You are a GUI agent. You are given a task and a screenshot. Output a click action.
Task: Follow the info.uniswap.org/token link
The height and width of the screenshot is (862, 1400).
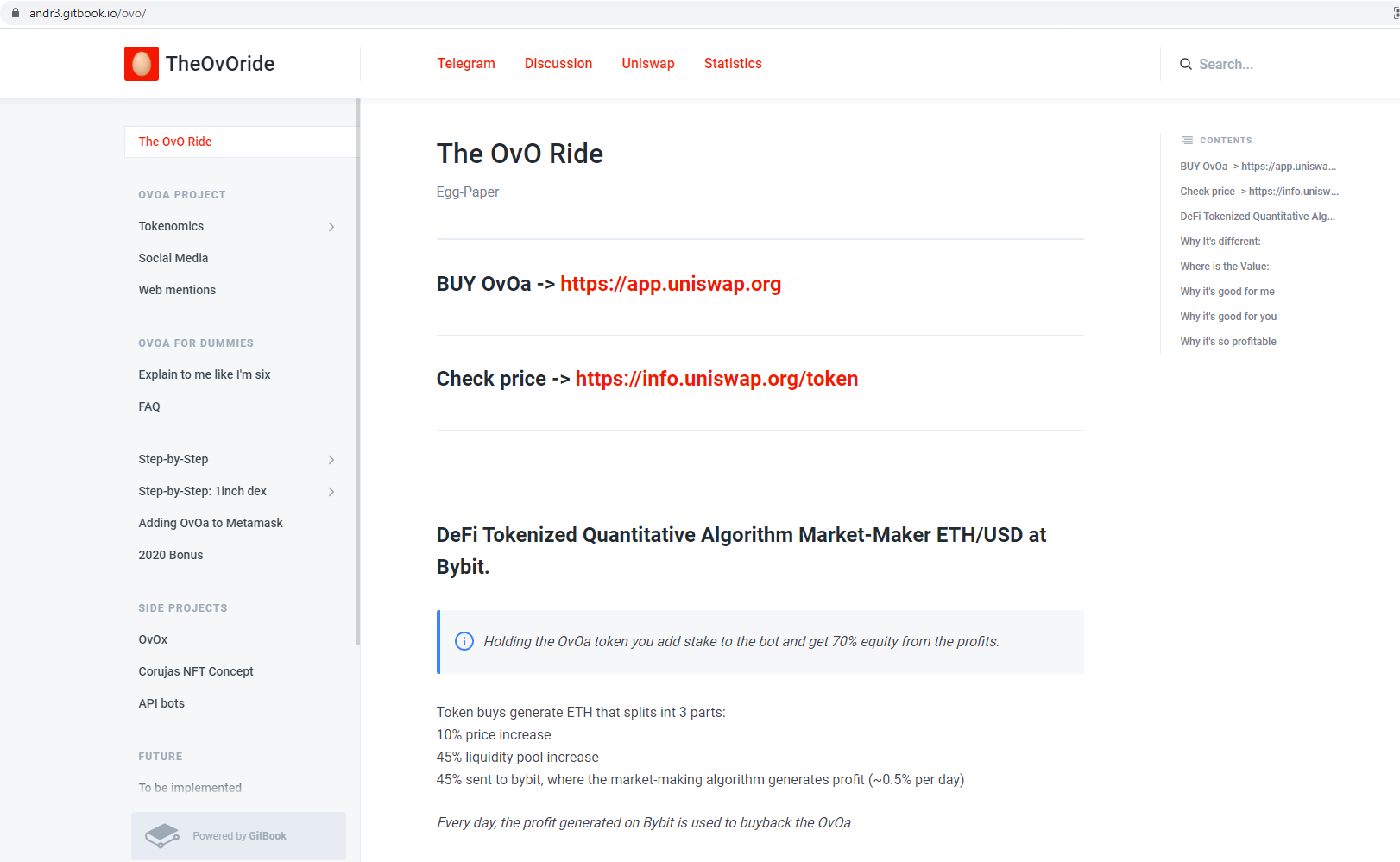pyautogui.click(x=716, y=379)
